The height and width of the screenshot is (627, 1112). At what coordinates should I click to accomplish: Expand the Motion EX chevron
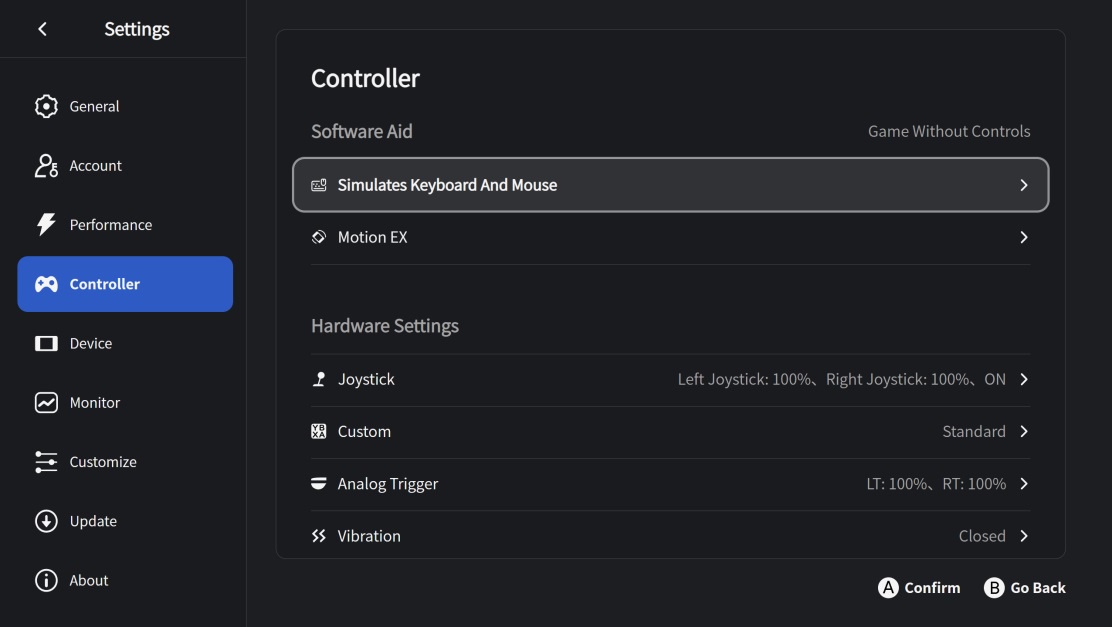pyautogui.click(x=1023, y=238)
